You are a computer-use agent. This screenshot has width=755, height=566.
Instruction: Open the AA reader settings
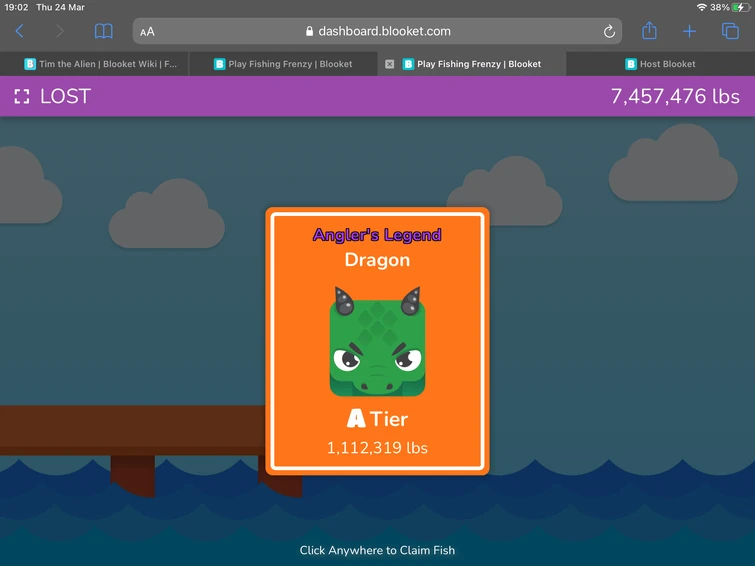coord(147,32)
